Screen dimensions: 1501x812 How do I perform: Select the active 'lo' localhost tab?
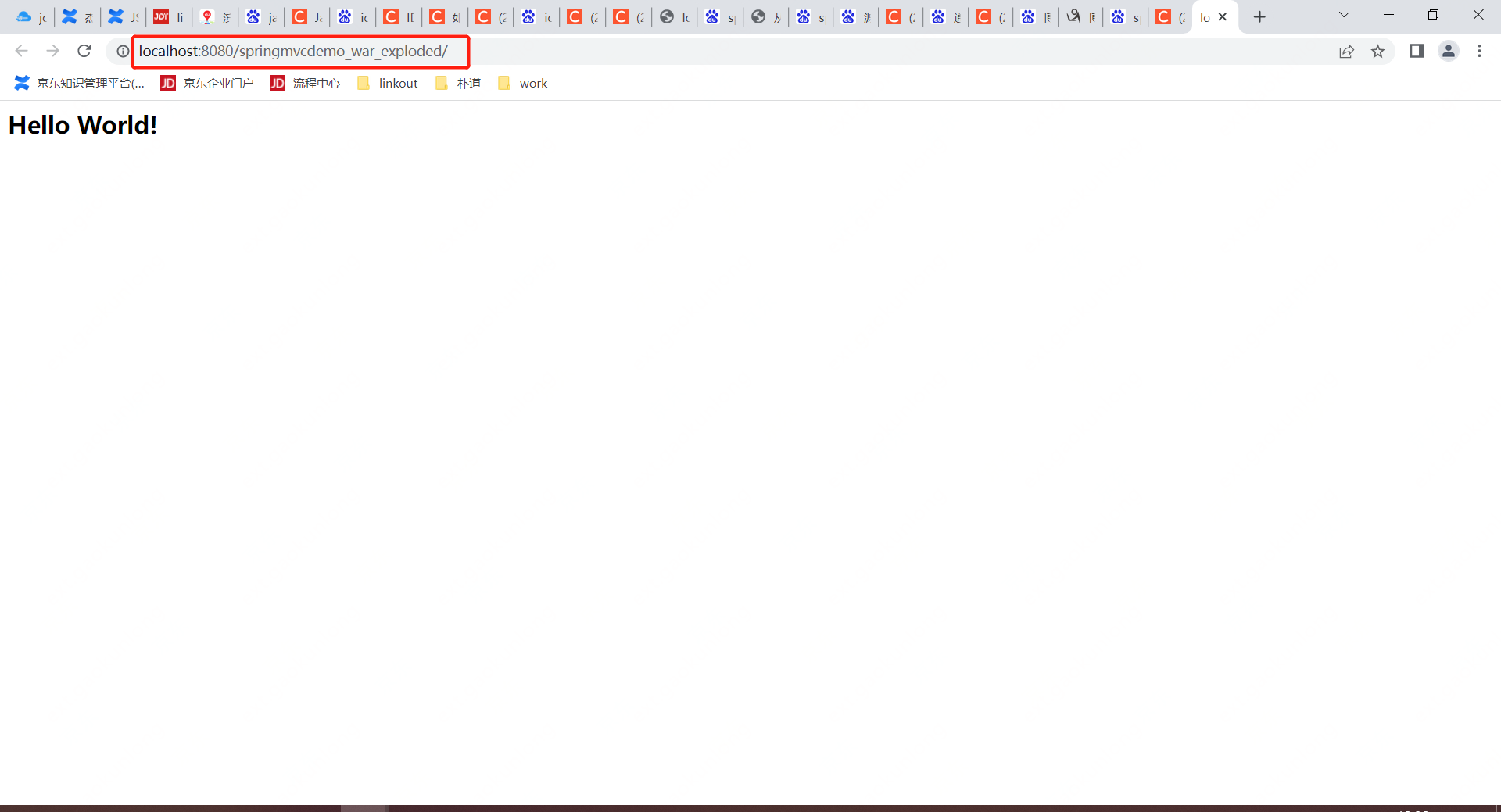click(x=1205, y=17)
